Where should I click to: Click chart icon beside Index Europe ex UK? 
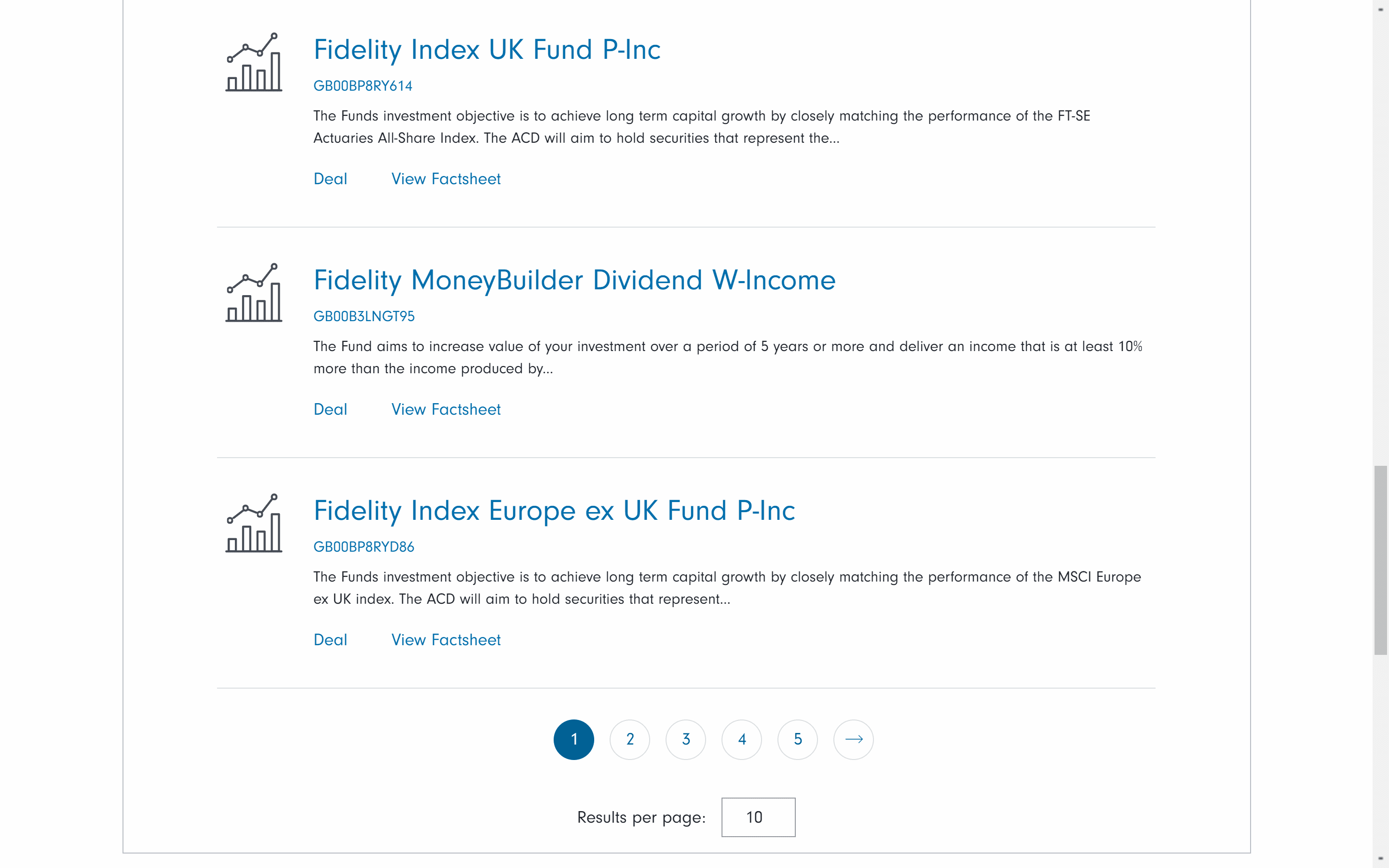point(253,523)
